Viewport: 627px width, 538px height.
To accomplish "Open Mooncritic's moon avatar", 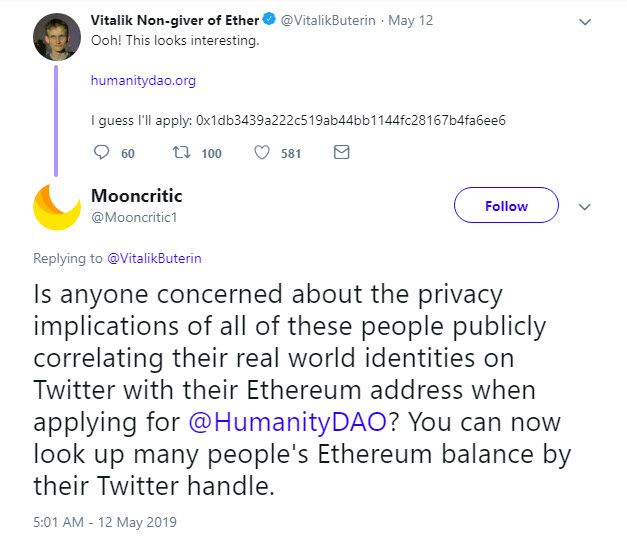I will click(x=57, y=207).
